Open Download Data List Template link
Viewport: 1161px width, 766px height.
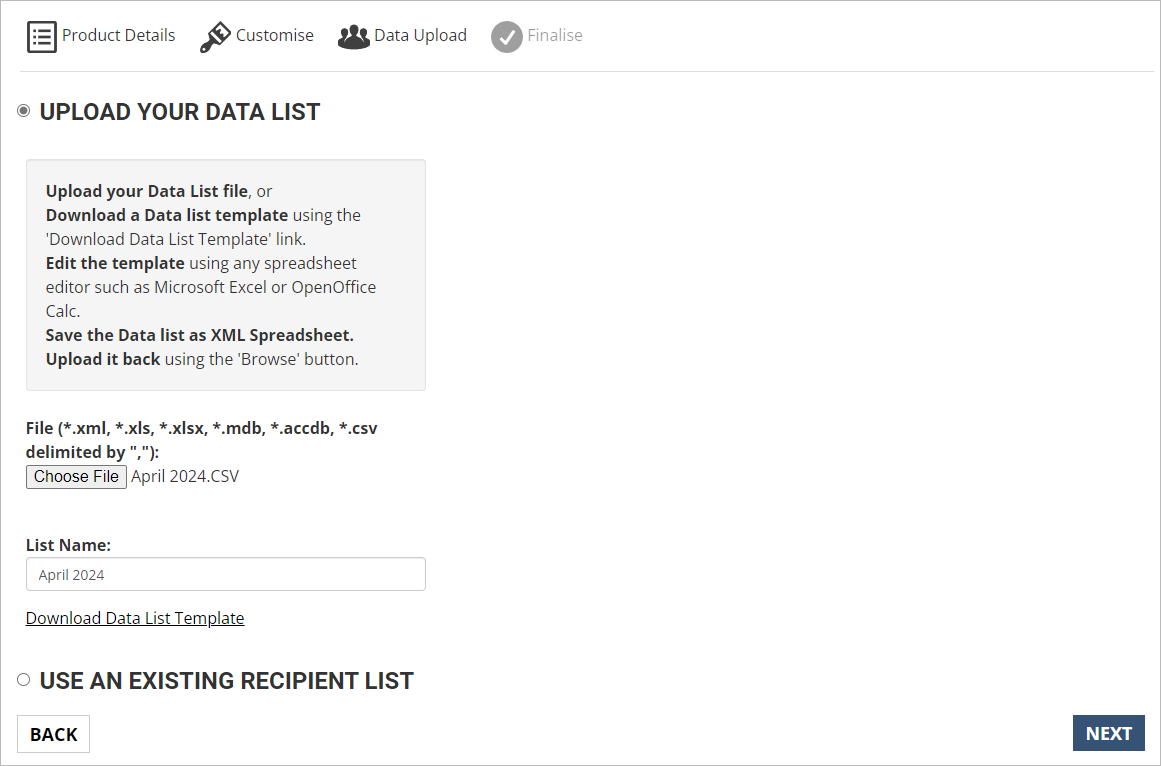135,618
